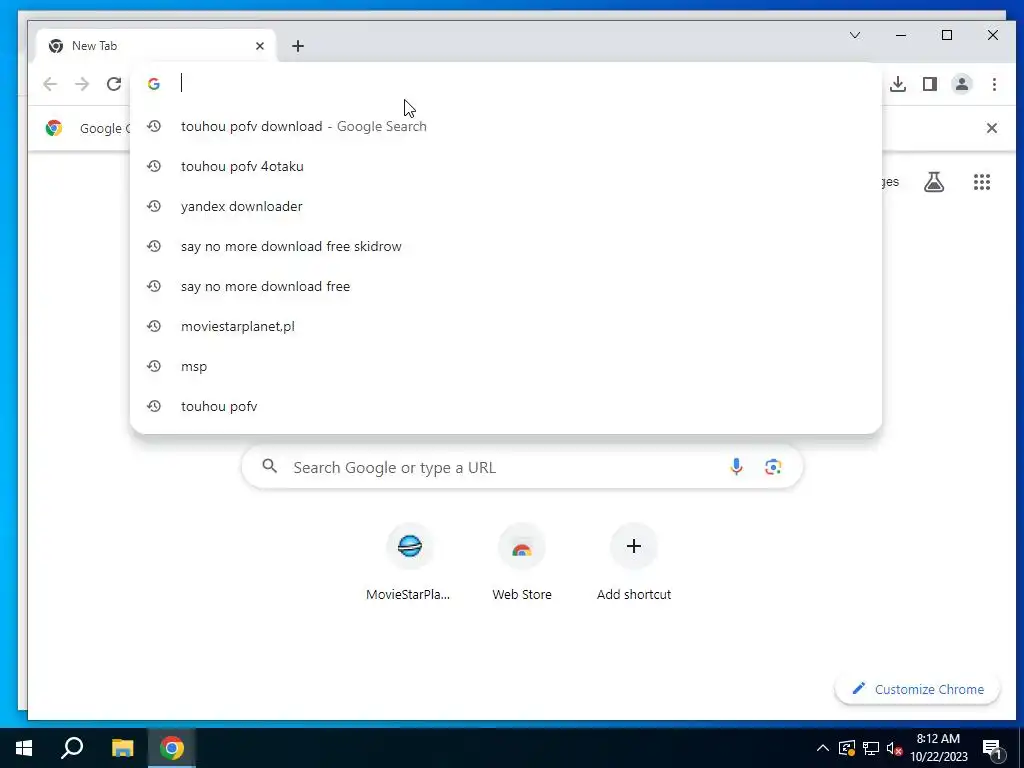Start voice search with microphone icon
The image size is (1024, 768).
click(736, 467)
